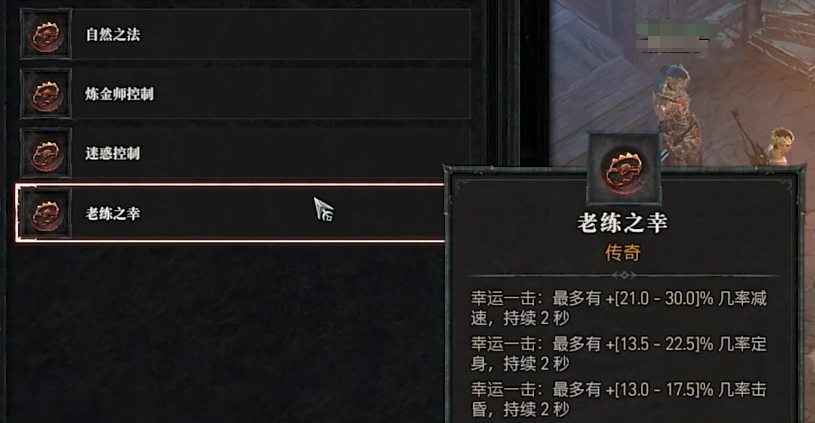This screenshot has height=423, width=815.
Task: Click the blurred player nameplate
Action: click(x=673, y=35)
